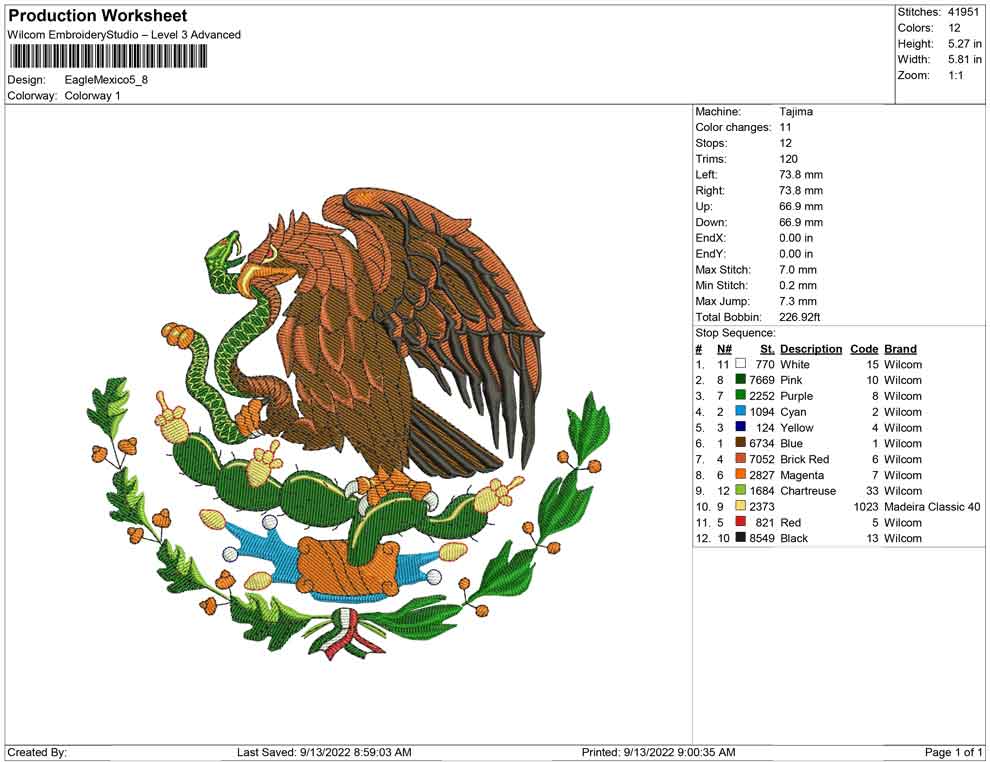Click the 'Stop Sequence:' label
Viewport: 990px width, 762px height.
click(736, 333)
